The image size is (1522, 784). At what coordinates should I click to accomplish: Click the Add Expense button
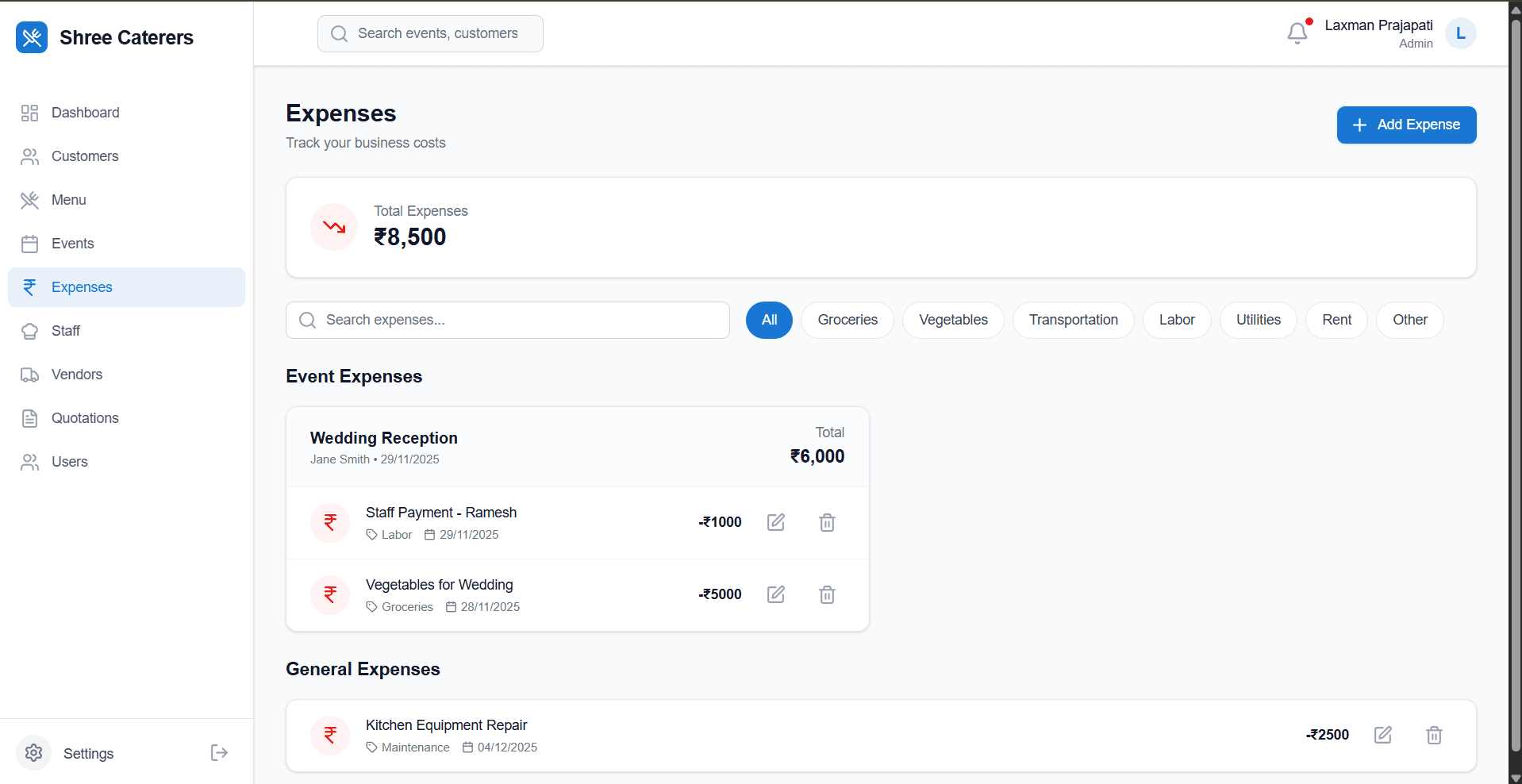point(1405,125)
